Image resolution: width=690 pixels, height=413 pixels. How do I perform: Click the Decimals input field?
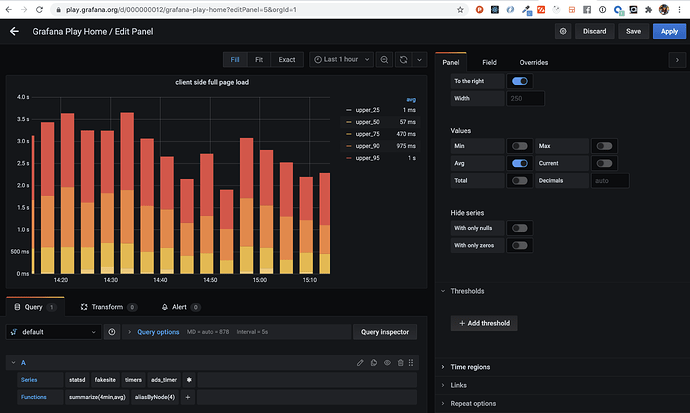(610, 180)
